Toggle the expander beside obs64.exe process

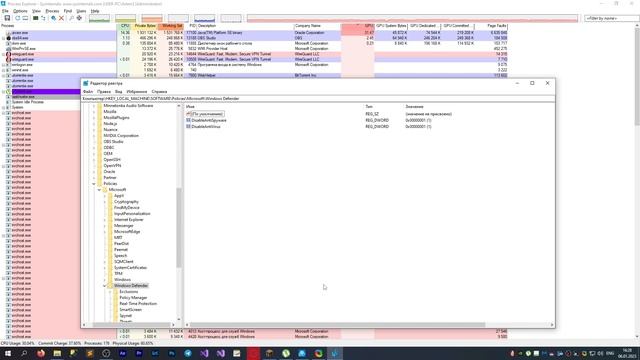(4, 38)
